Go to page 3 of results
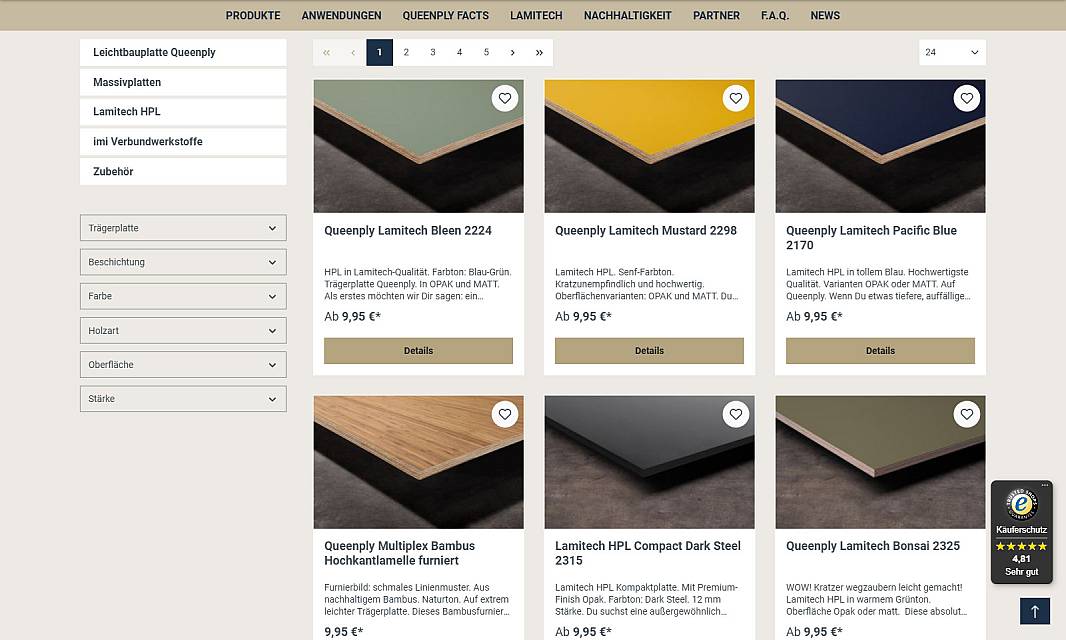This screenshot has height=640, width=1066. (432, 52)
